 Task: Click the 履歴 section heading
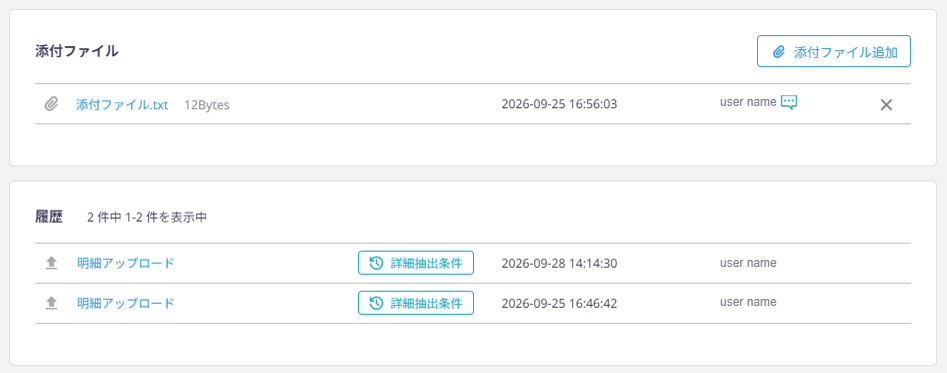click(x=49, y=218)
